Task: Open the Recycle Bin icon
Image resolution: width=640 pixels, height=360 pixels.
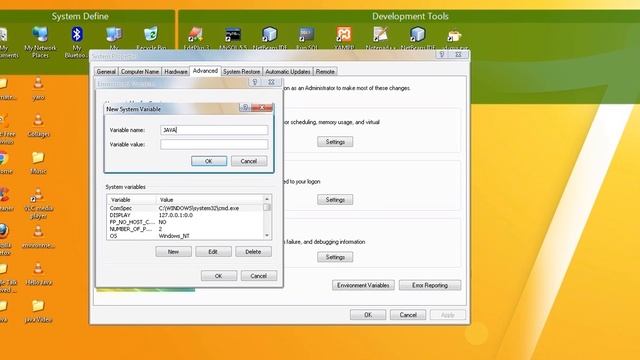Action: [x=151, y=38]
